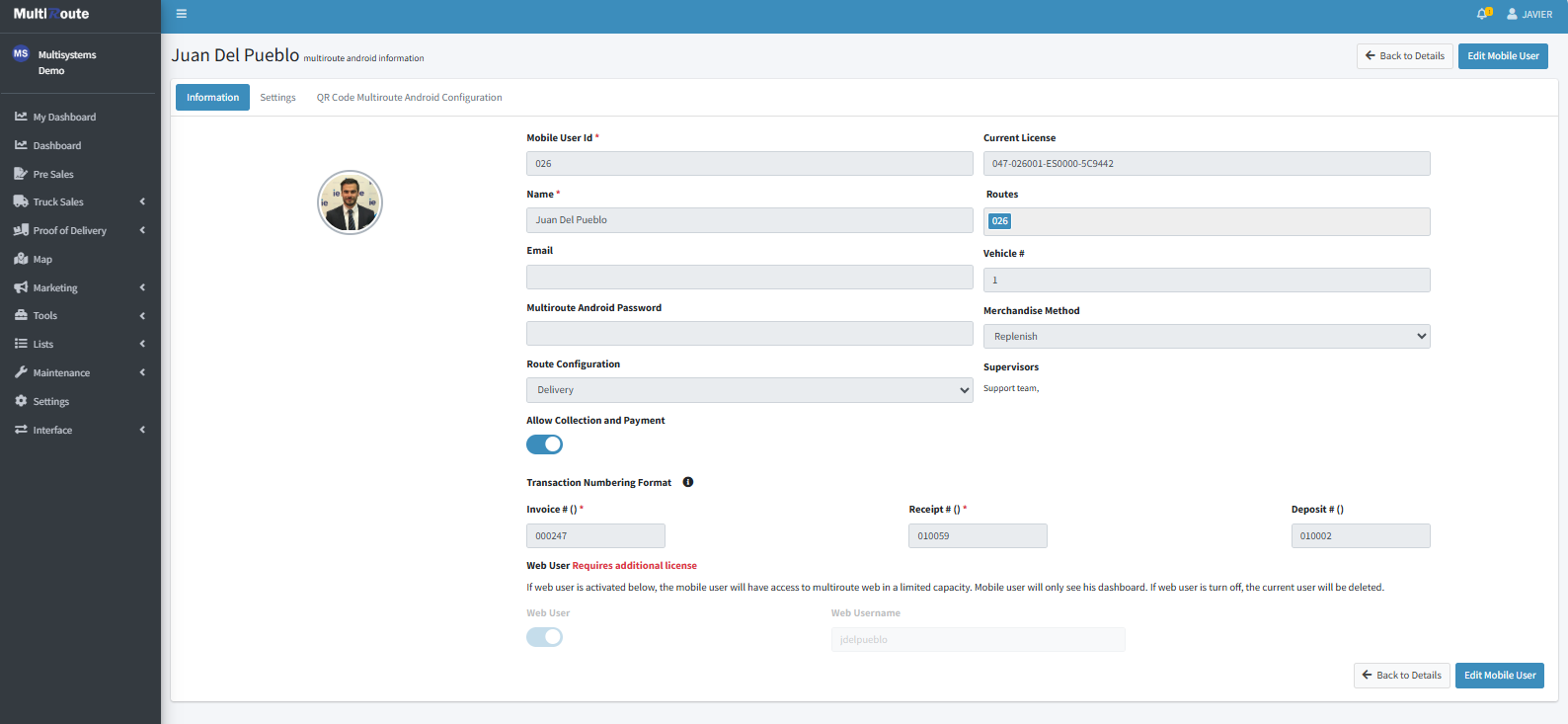Click the JAVIER user profile icon
Image resolution: width=1568 pixels, height=724 pixels.
pyautogui.click(x=1512, y=14)
